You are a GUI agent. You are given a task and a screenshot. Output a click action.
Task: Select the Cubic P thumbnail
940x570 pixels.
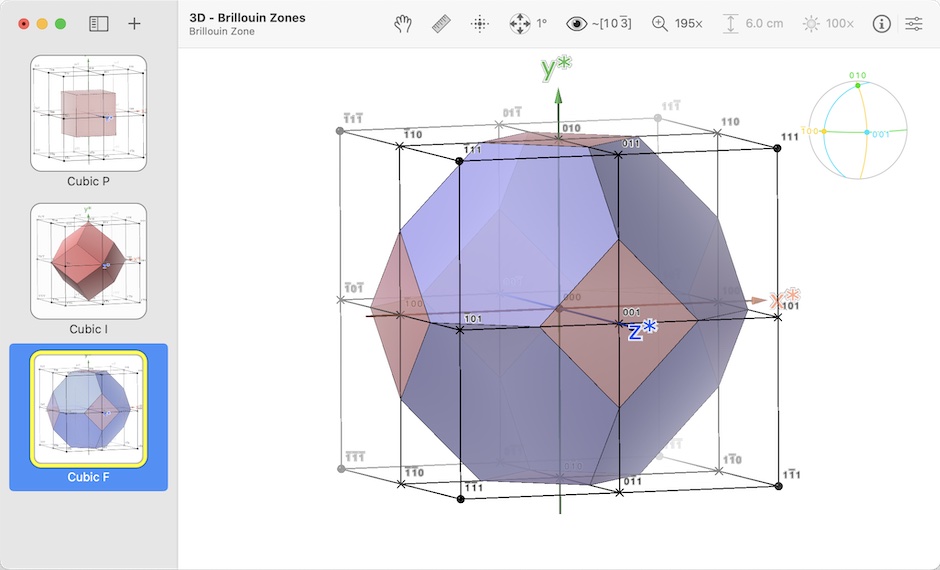[88, 113]
